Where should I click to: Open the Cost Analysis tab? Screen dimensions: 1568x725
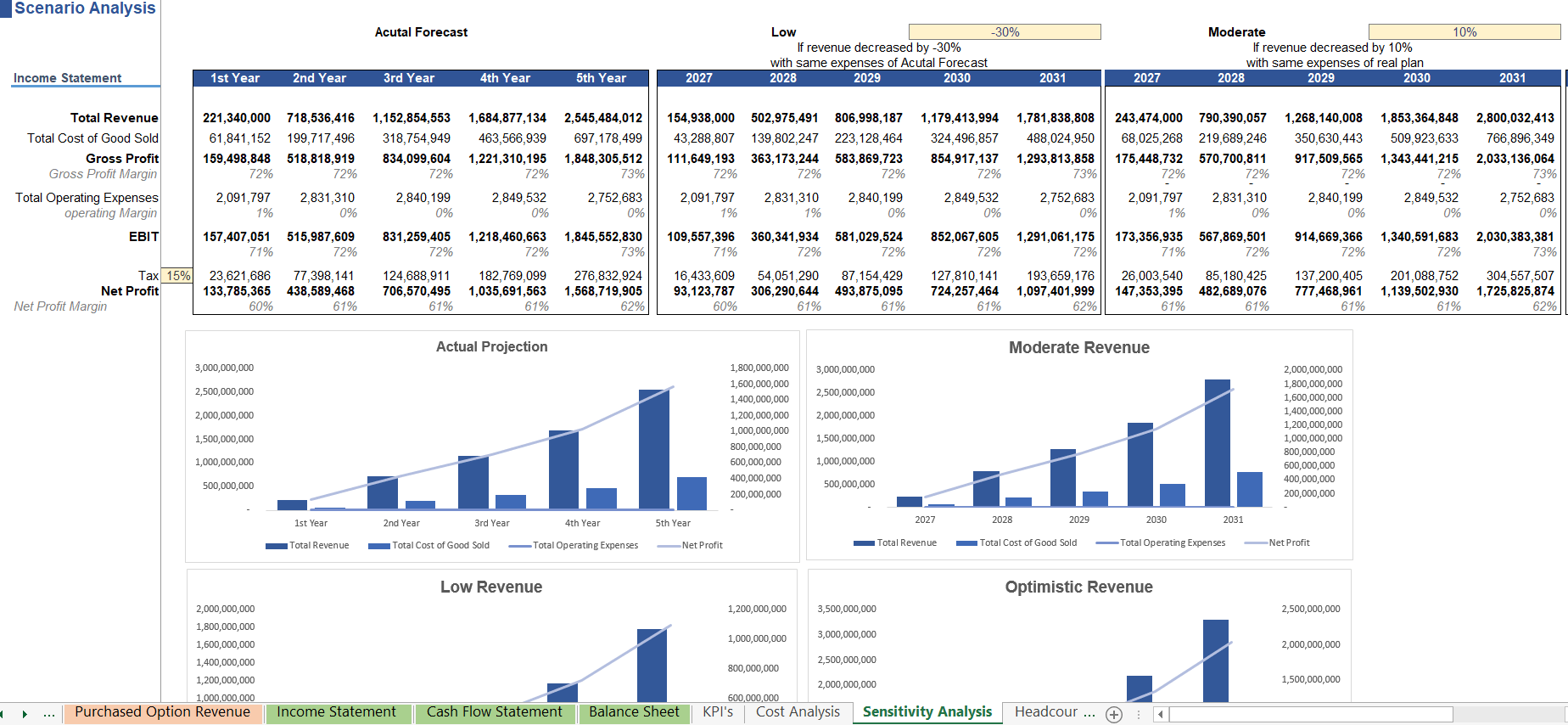click(798, 712)
